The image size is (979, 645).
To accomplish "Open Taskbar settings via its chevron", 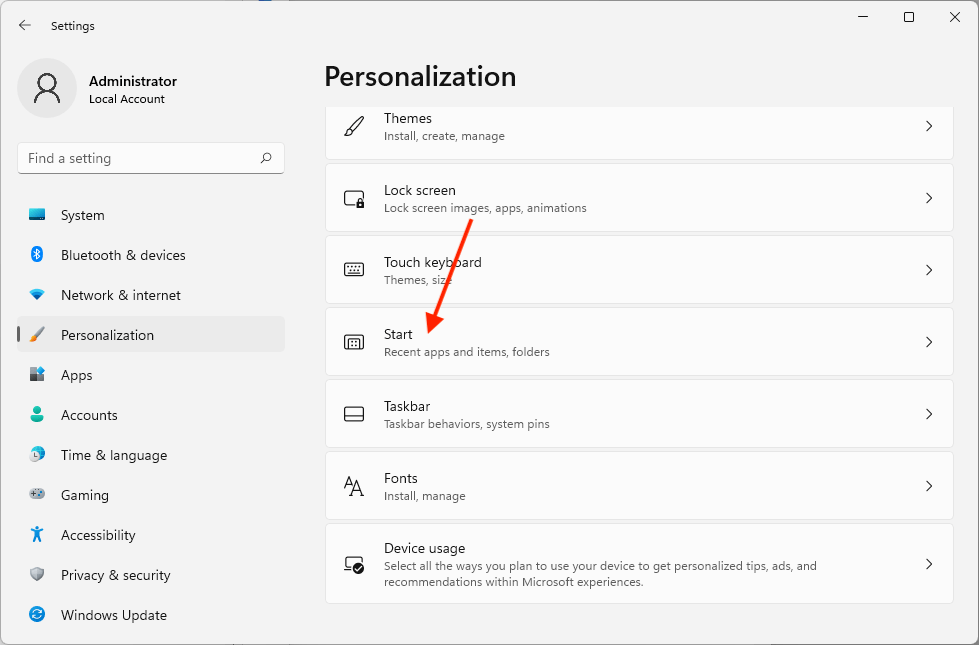I will [x=929, y=414].
